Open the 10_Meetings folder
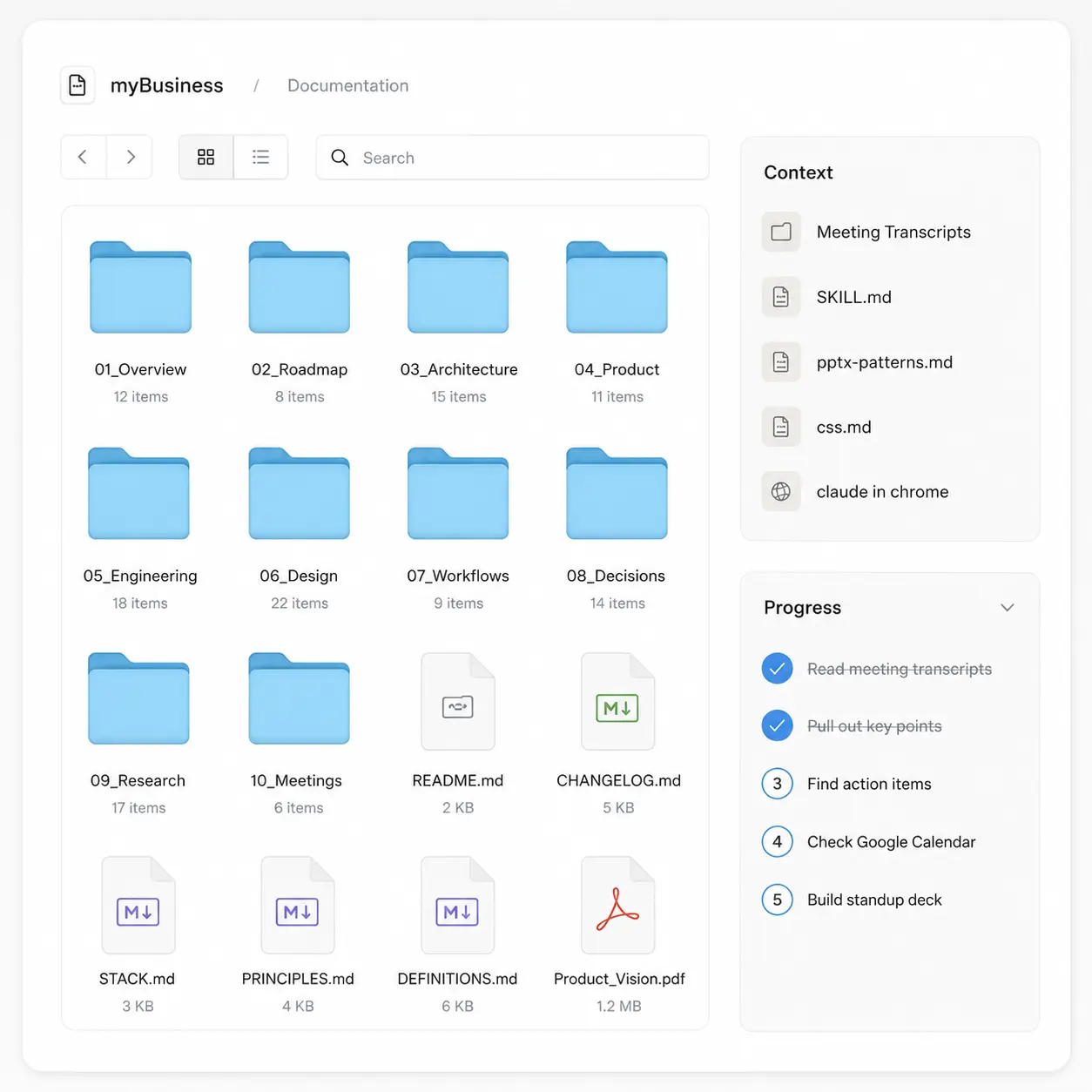Image resolution: width=1092 pixels, height=1092 pixels. pyautogui.click(x=300, y=698)
